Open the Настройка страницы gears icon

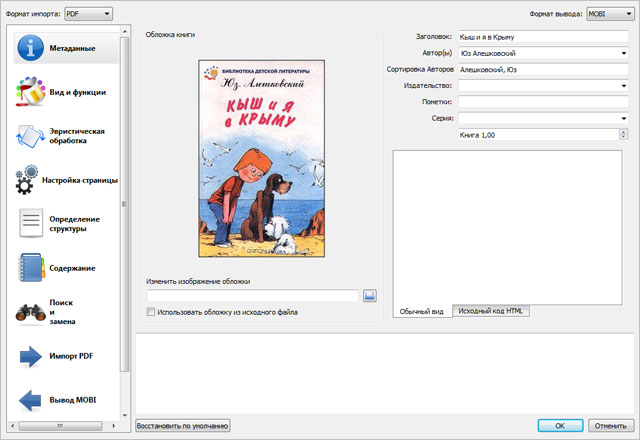click(x=27, y=180)
